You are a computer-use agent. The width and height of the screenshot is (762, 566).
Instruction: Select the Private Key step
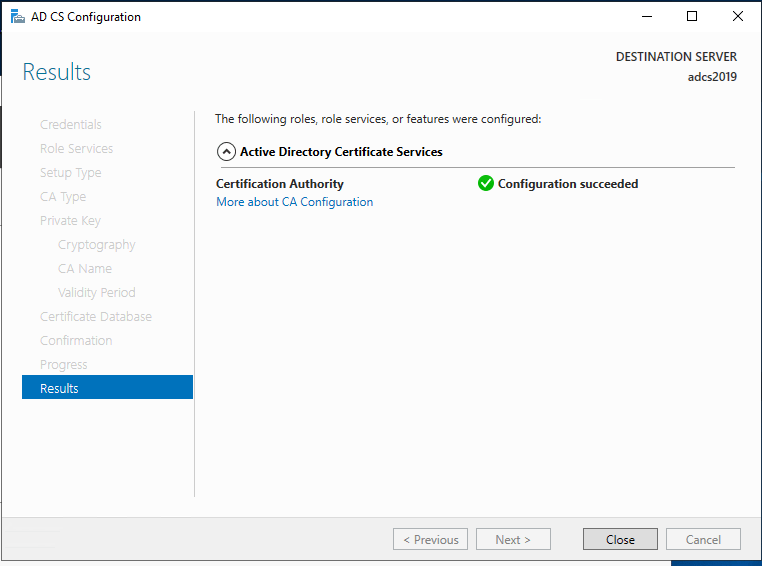click(70, 220)
